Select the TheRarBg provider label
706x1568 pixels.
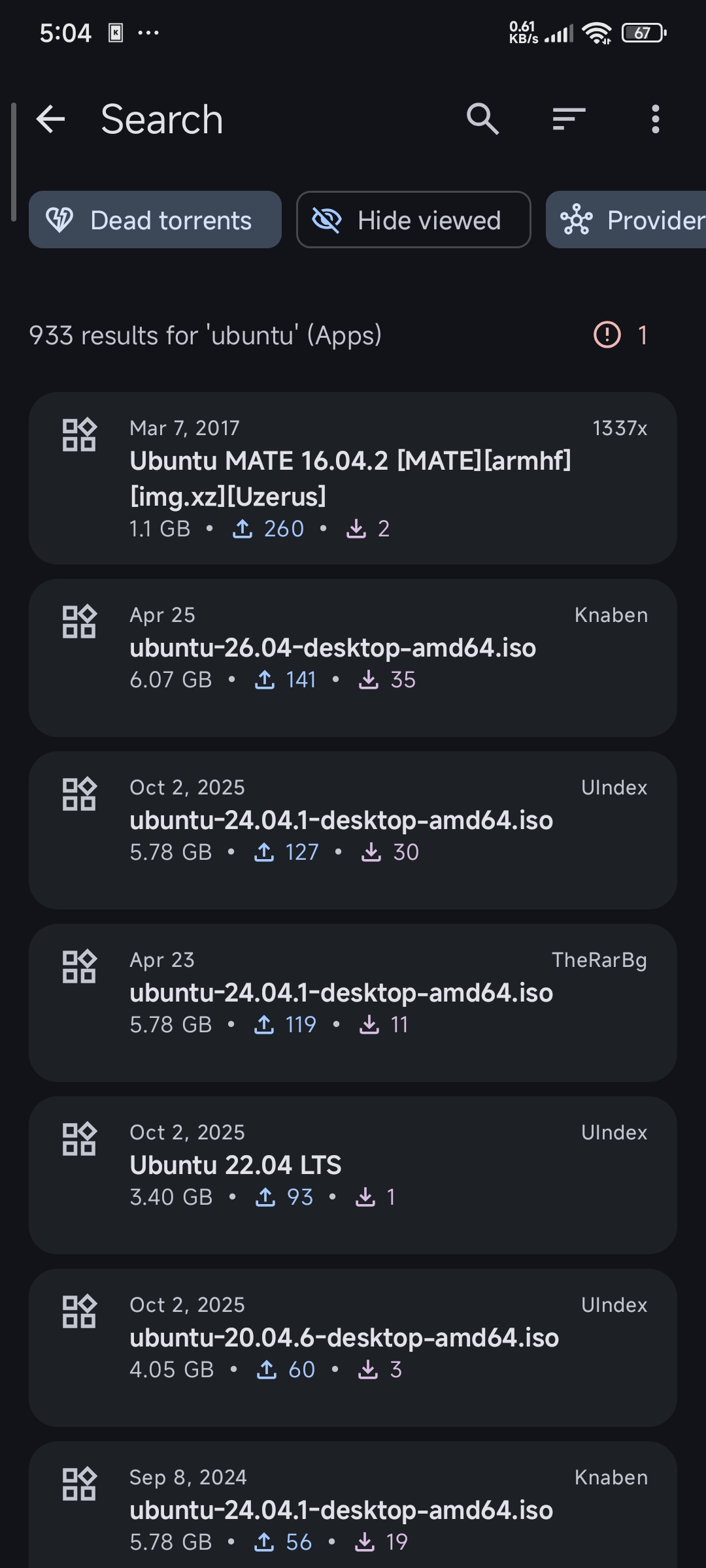(599, 960)
